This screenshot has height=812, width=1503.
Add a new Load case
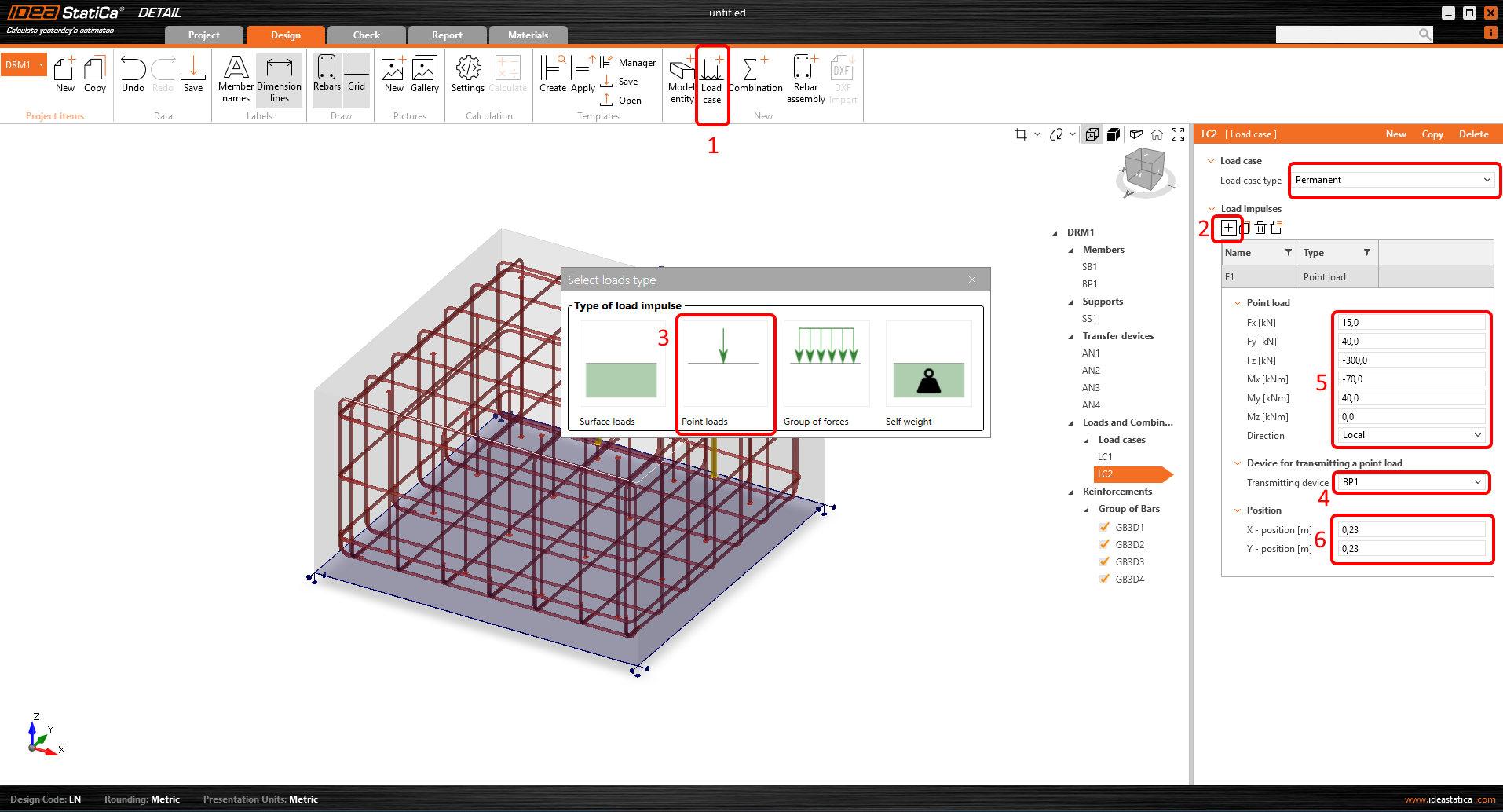[711, 79]
